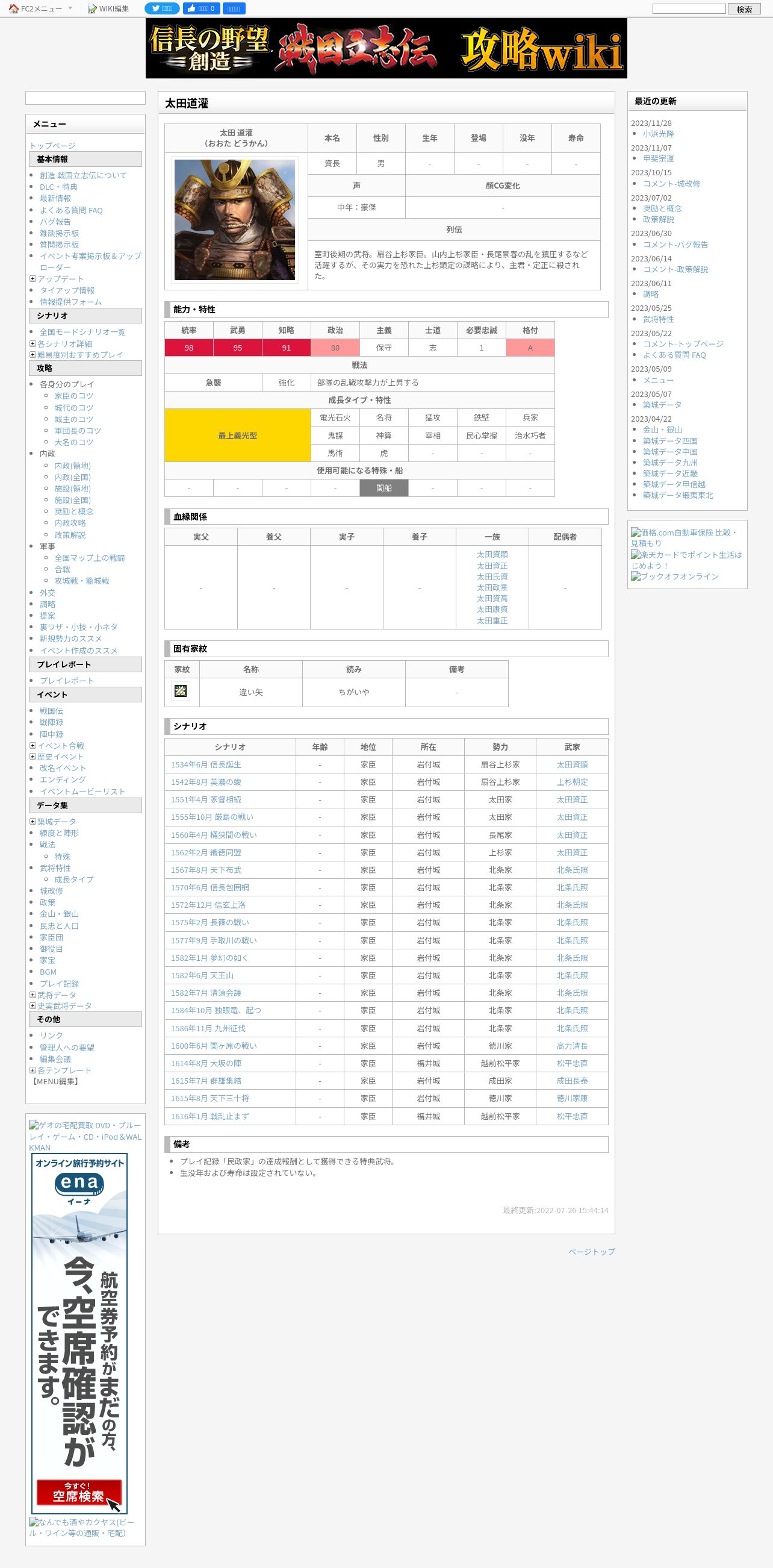The image size is (773, 1568).
Task: Open scenario 1582年6月 天王山
Action: pyautogui.click(x=202, y=975)
